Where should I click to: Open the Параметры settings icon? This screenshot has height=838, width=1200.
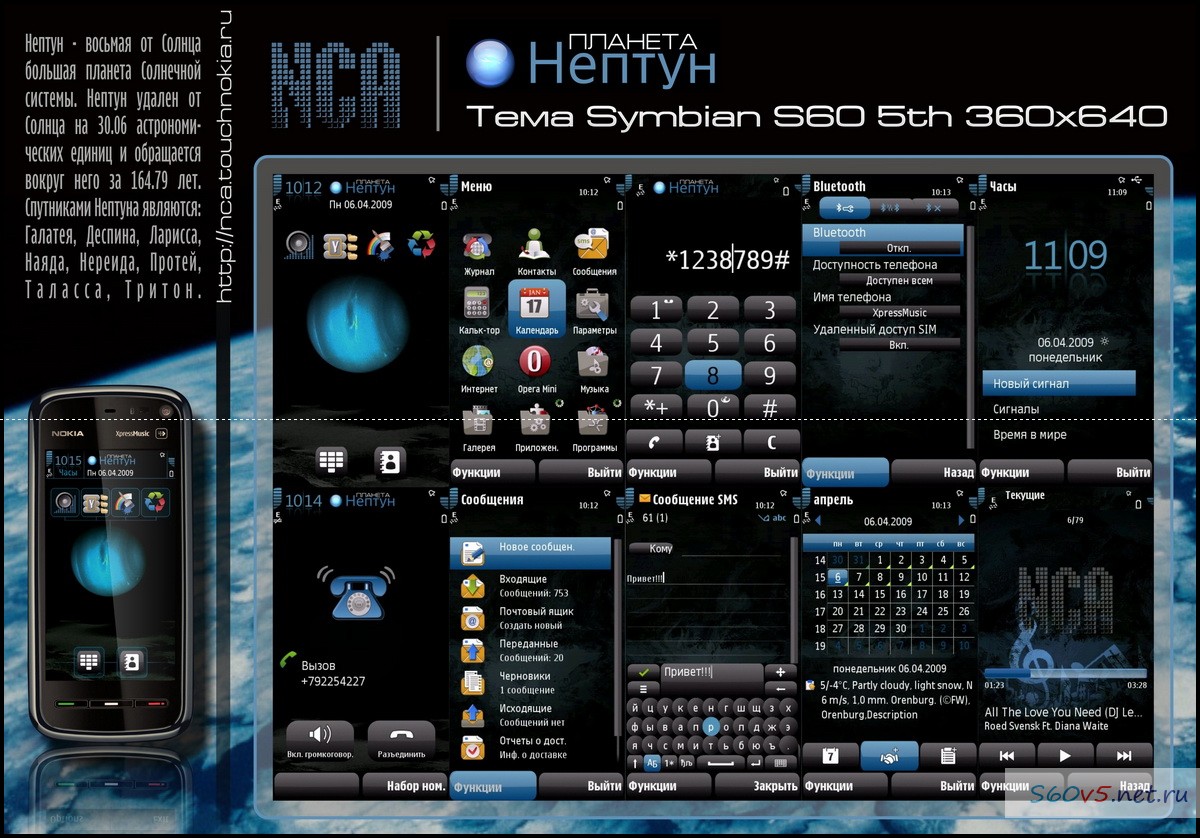pos(593,303)
